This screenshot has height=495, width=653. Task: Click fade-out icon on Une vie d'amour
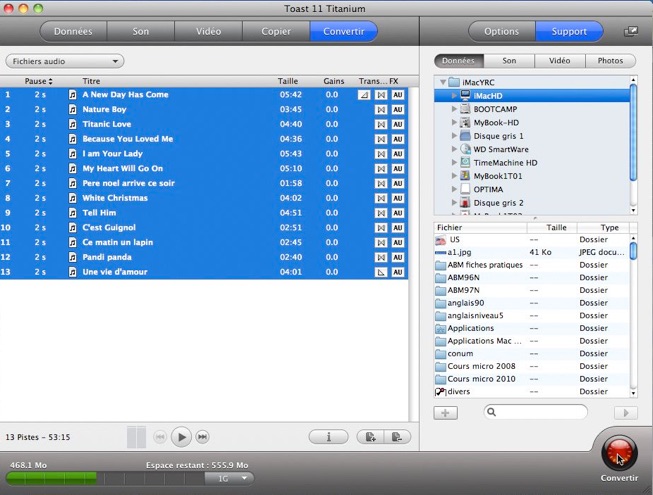tap(381, 272)
